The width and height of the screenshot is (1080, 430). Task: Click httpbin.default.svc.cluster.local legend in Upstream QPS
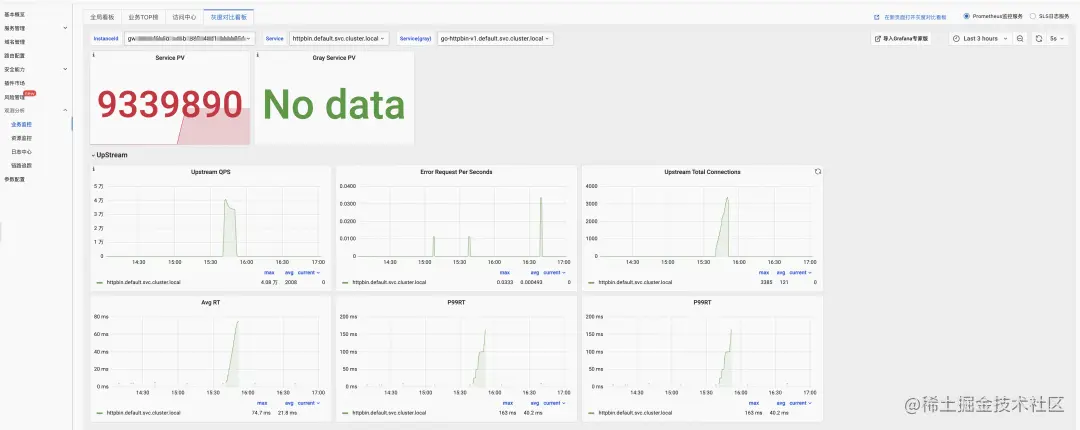pos(143,283)
